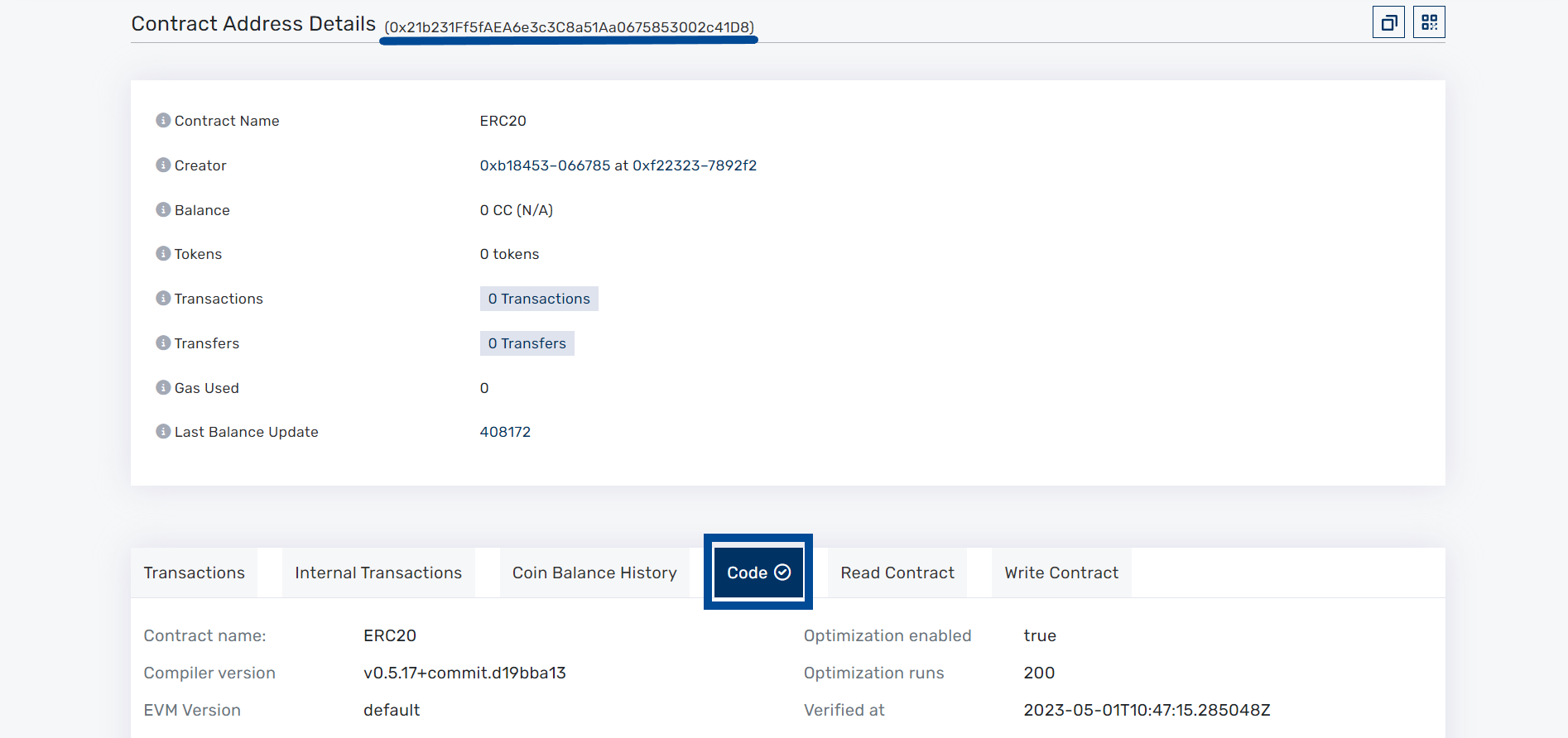Click info icon beside Tokens
Screen dimensions: 1568x738
tap(163, 254)
